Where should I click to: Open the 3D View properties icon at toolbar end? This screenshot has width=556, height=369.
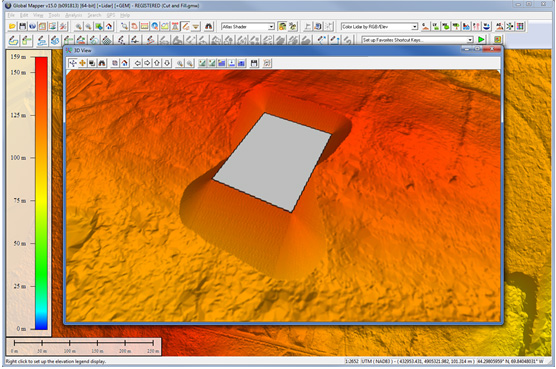click(267, 63)
